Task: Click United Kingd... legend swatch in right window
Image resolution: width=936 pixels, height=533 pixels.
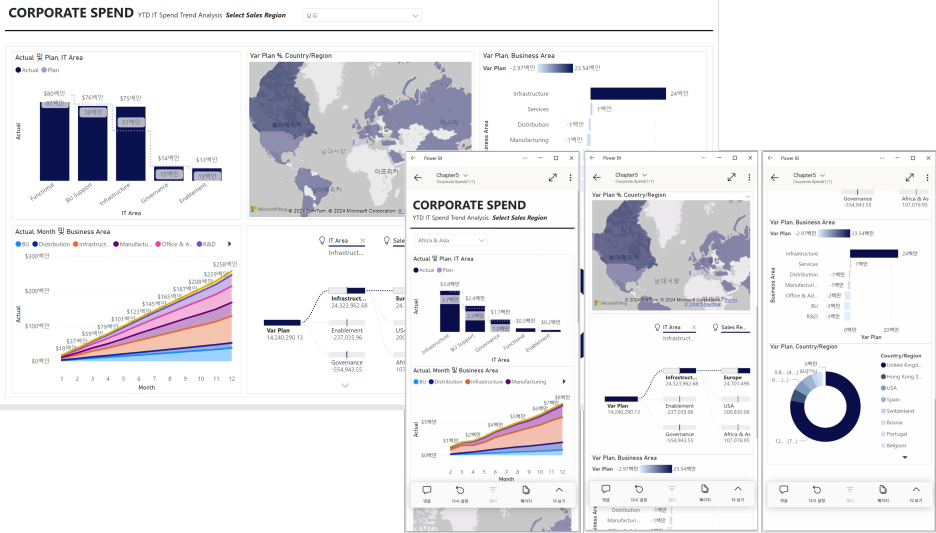Action: (883, 365)
